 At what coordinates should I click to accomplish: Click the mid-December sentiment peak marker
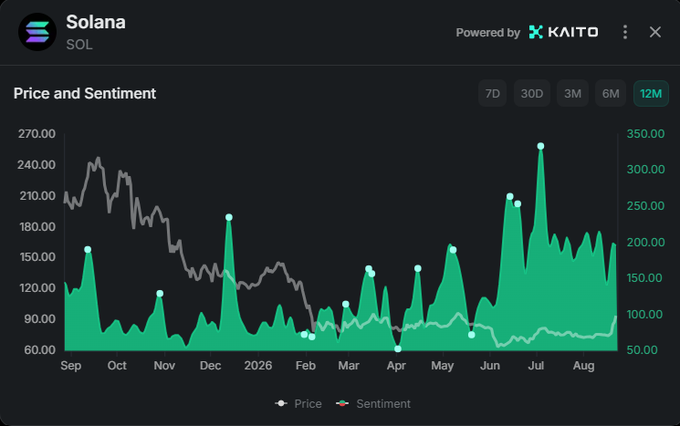[229, 217]
